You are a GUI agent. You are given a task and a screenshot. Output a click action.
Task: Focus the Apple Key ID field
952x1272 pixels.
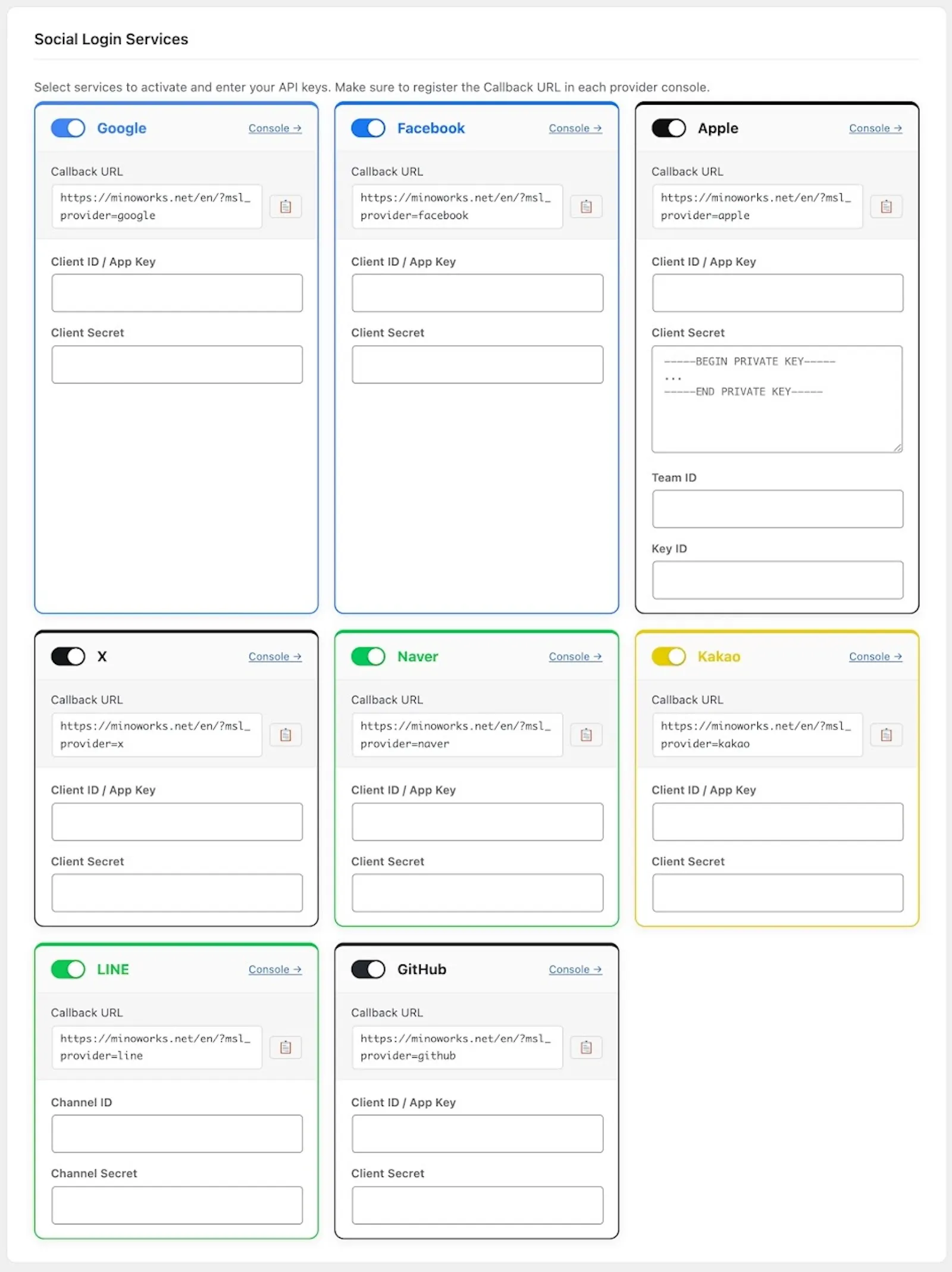point(778,580)
